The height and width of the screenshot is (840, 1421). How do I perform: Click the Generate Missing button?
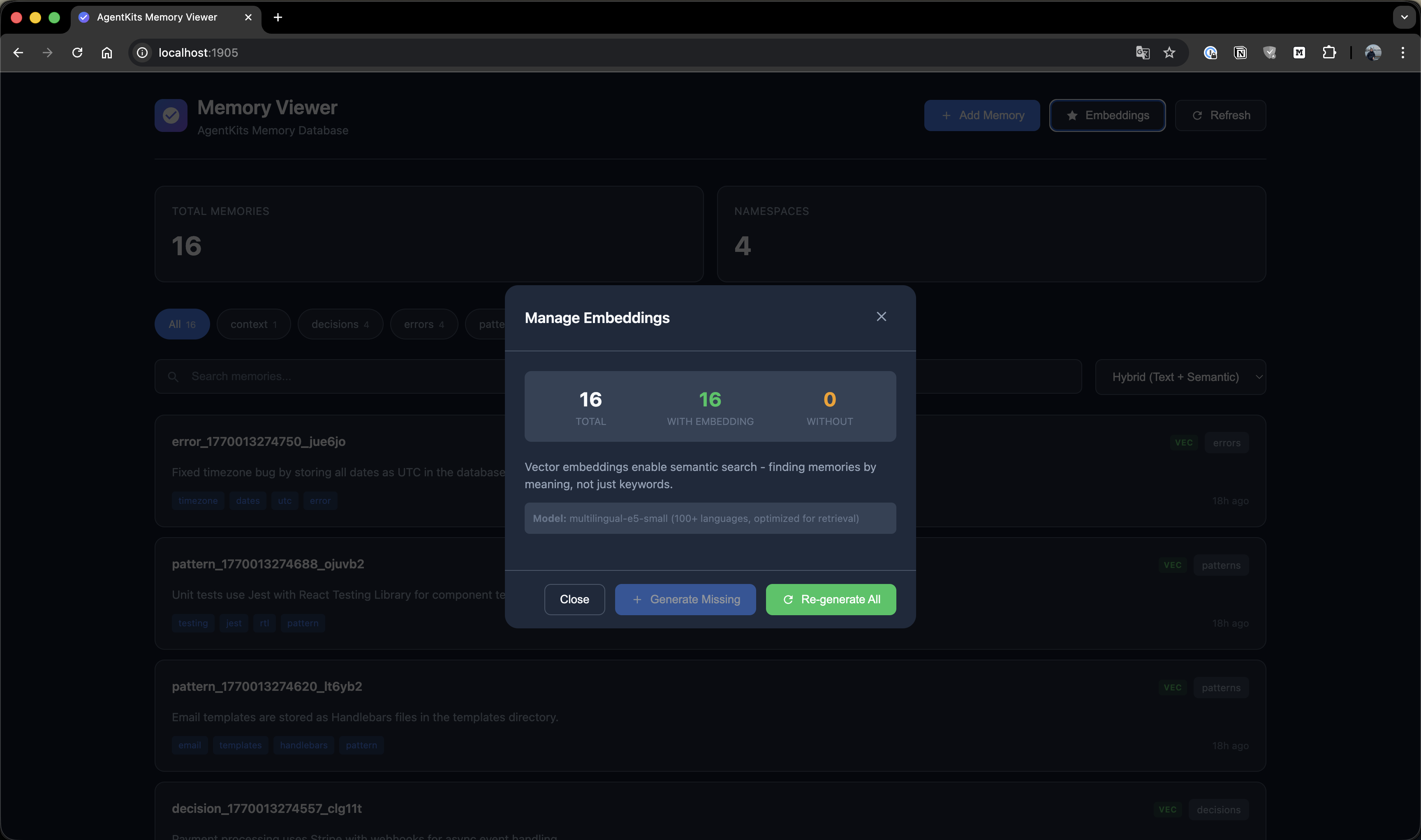point(685,599)
